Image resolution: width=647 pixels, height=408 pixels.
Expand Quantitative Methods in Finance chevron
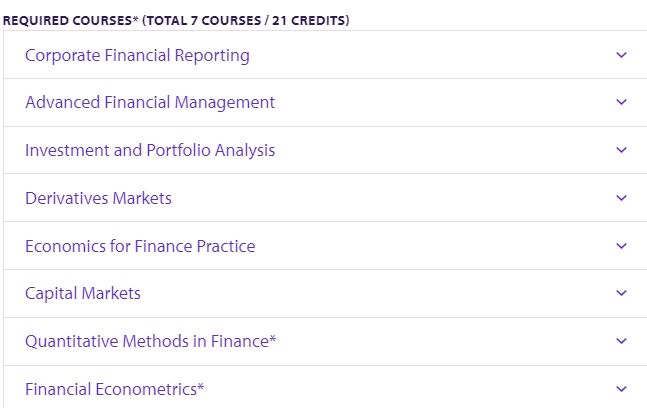coord(621,341)
